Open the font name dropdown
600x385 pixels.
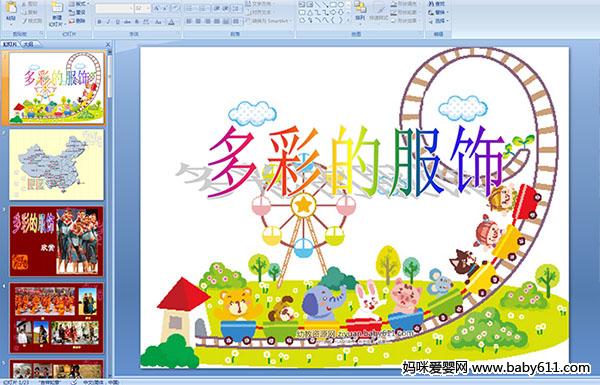point(114,8)
